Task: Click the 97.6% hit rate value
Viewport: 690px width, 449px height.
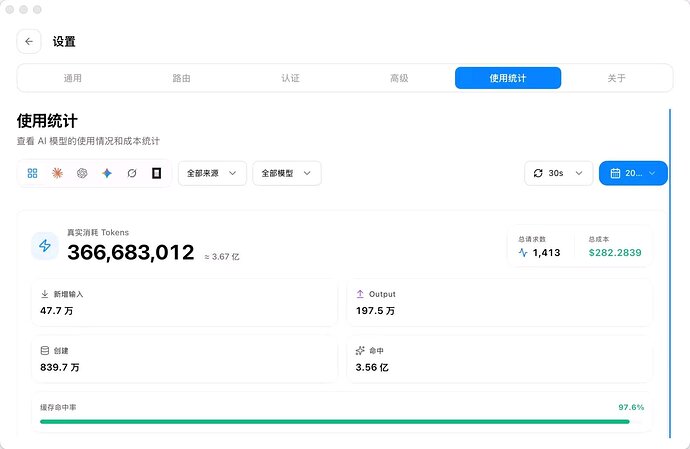Action: click(x=631, y=407)
